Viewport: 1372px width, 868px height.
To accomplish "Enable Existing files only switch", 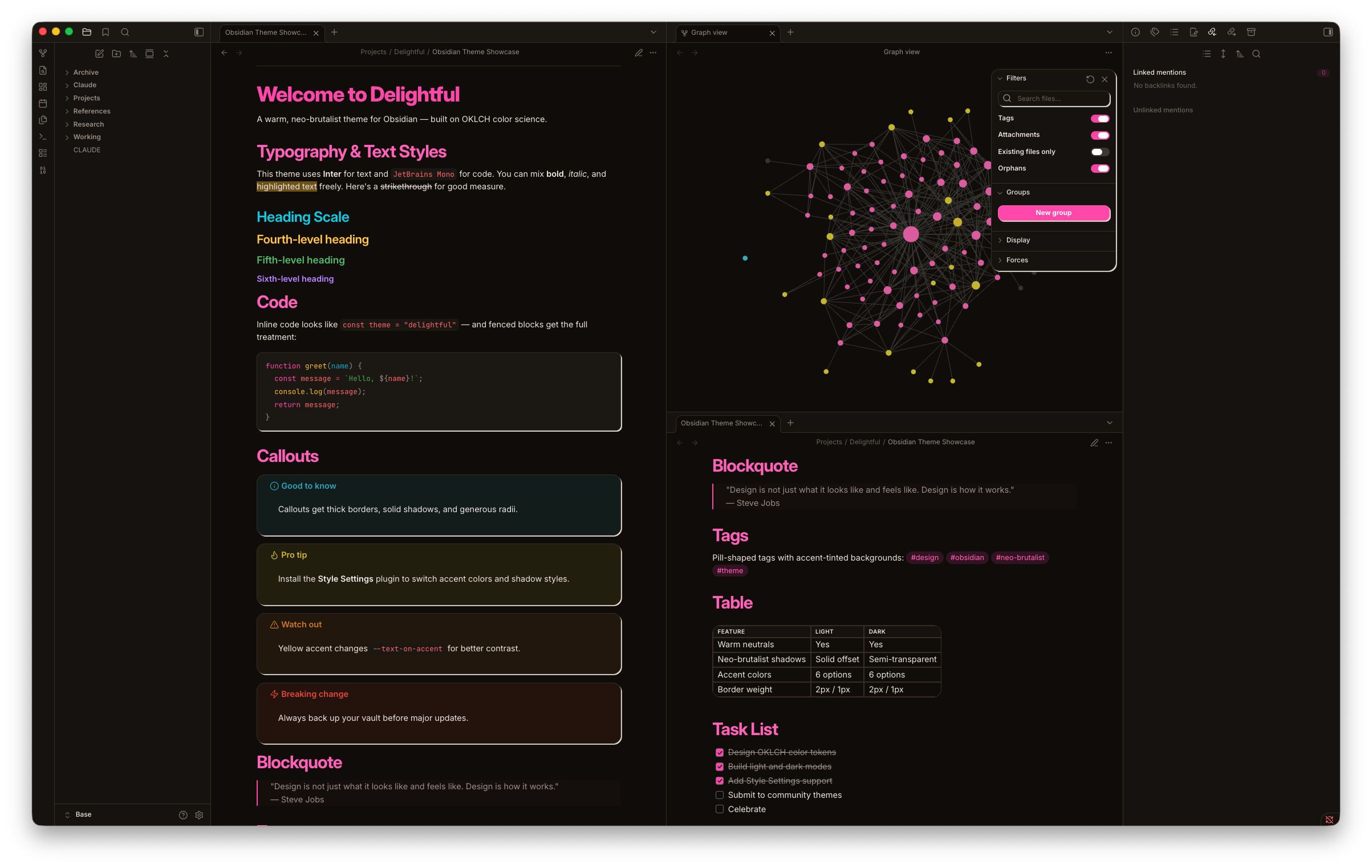I will click(1100, 152).
